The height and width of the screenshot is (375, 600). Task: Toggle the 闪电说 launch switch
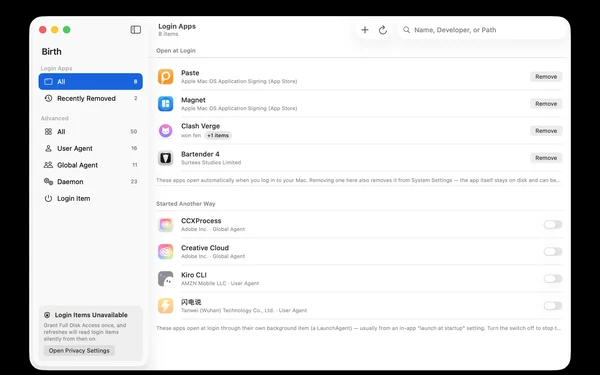[x=553, y=306]
